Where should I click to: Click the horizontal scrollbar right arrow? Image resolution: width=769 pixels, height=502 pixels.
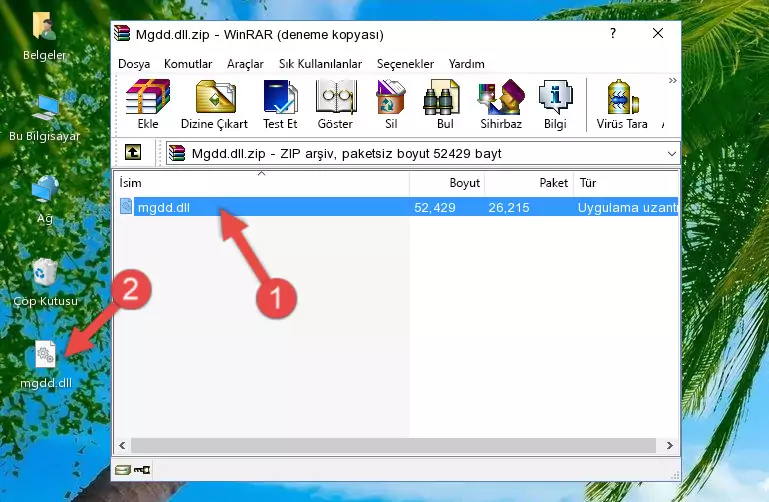[x=669, y=446]
